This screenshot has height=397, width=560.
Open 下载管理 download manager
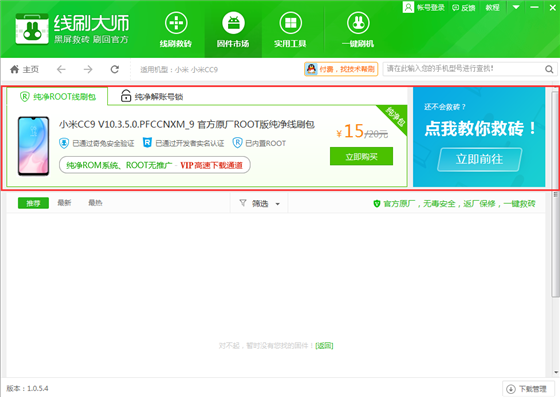coord(528,388)
